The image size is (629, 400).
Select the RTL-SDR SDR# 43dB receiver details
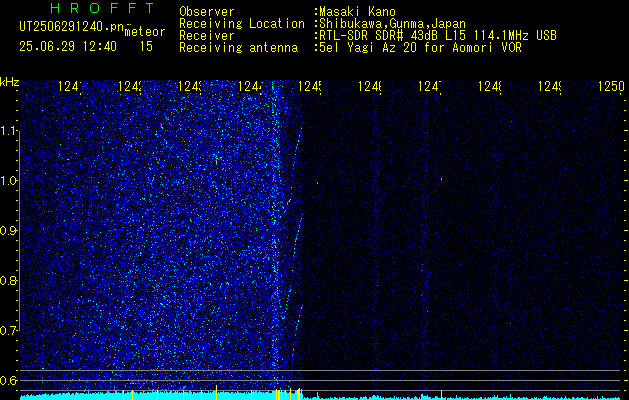(438, 36)
